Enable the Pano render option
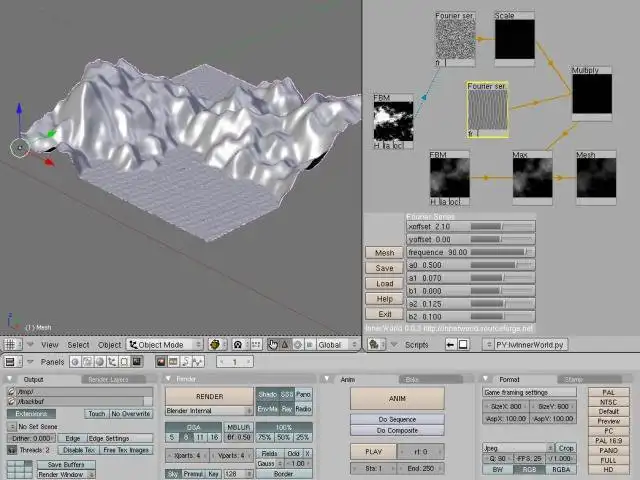The image size is (640, 480). pos(303,394)
